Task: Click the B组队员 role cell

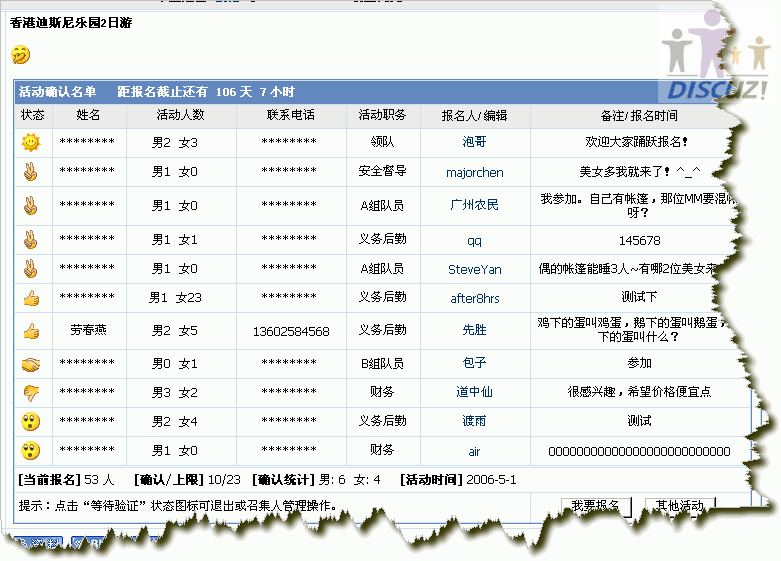Action: point(382,363)
